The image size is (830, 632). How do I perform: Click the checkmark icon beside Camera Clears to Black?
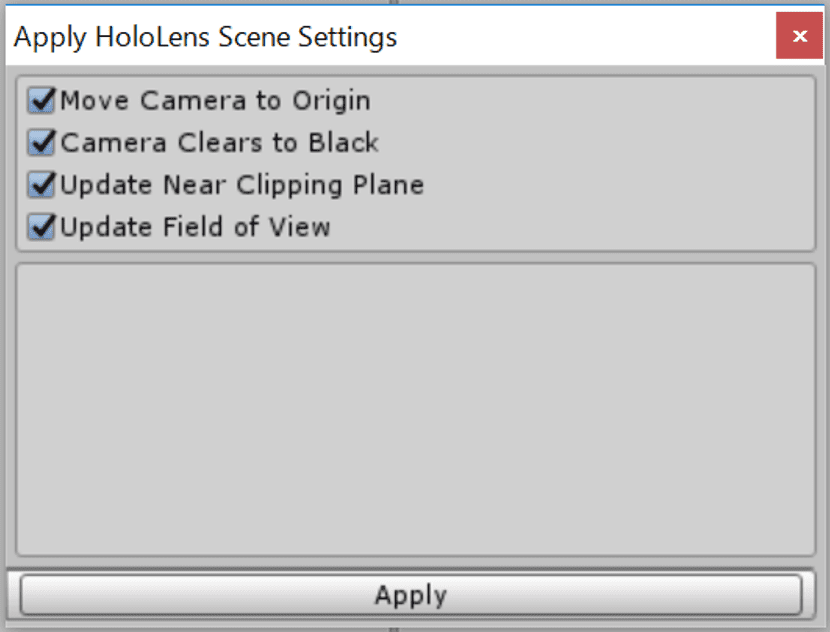[x=42, y=141]
